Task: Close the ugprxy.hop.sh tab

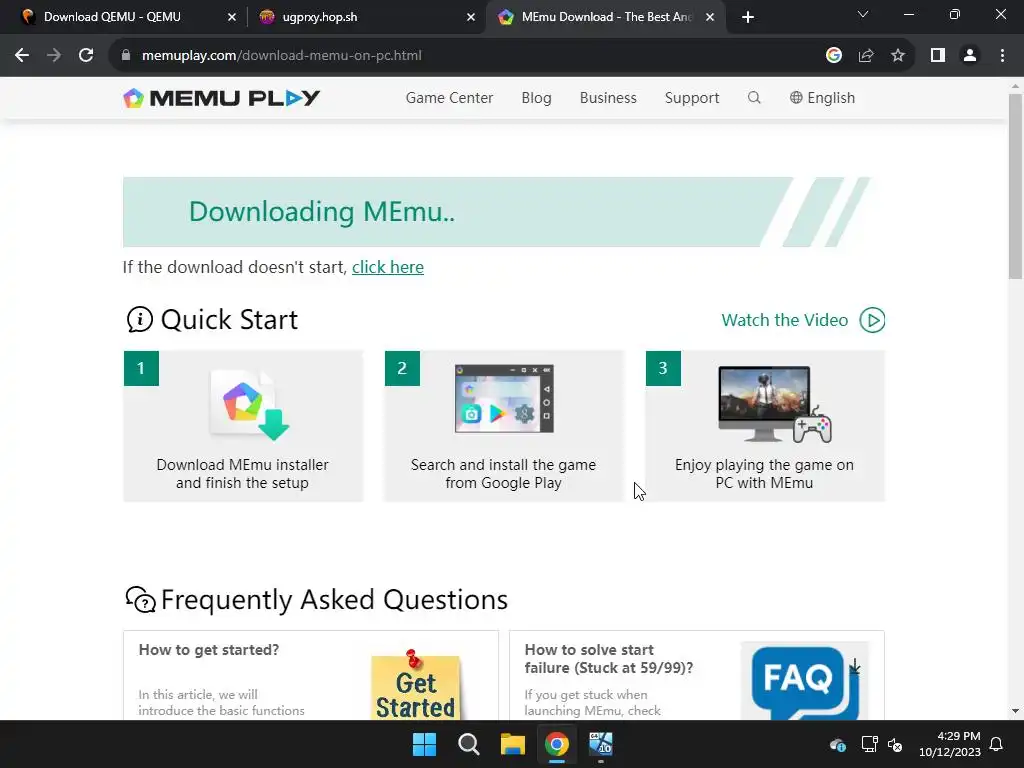Action: coord(471,17)
